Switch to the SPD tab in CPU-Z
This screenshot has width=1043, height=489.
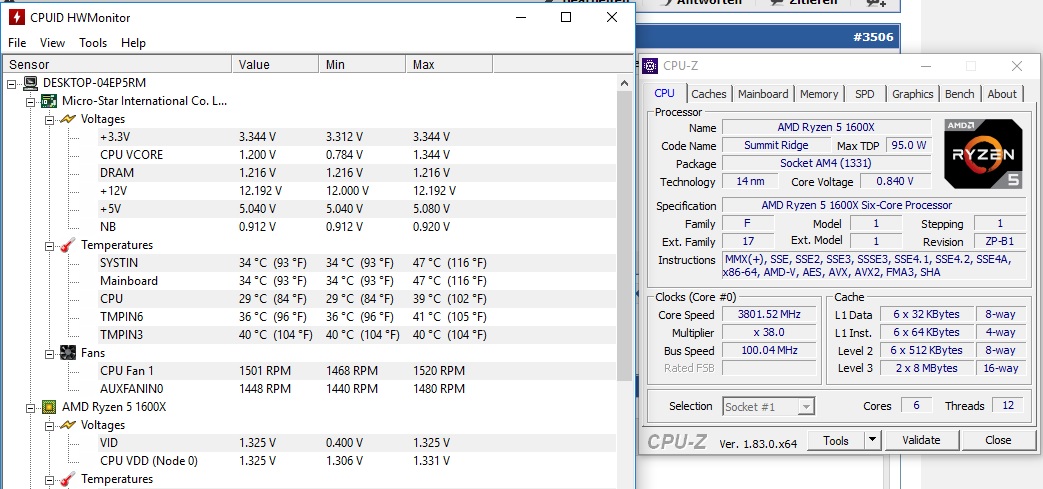click(865, 94)
